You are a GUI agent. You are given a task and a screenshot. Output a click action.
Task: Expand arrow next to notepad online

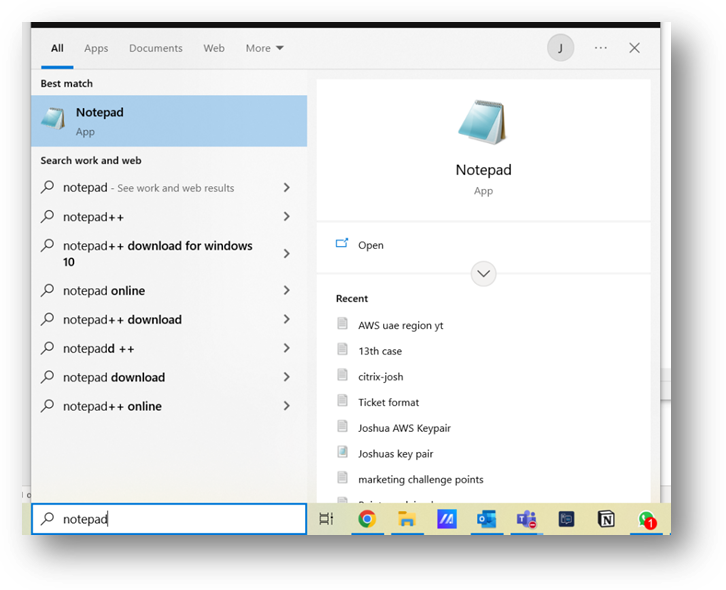pos(287,290)
